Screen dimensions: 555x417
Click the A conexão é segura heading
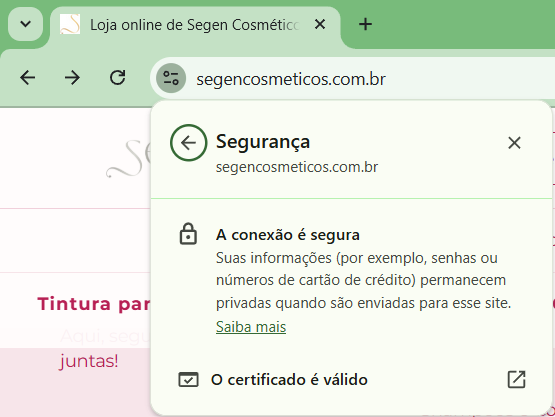pos(288,235)
